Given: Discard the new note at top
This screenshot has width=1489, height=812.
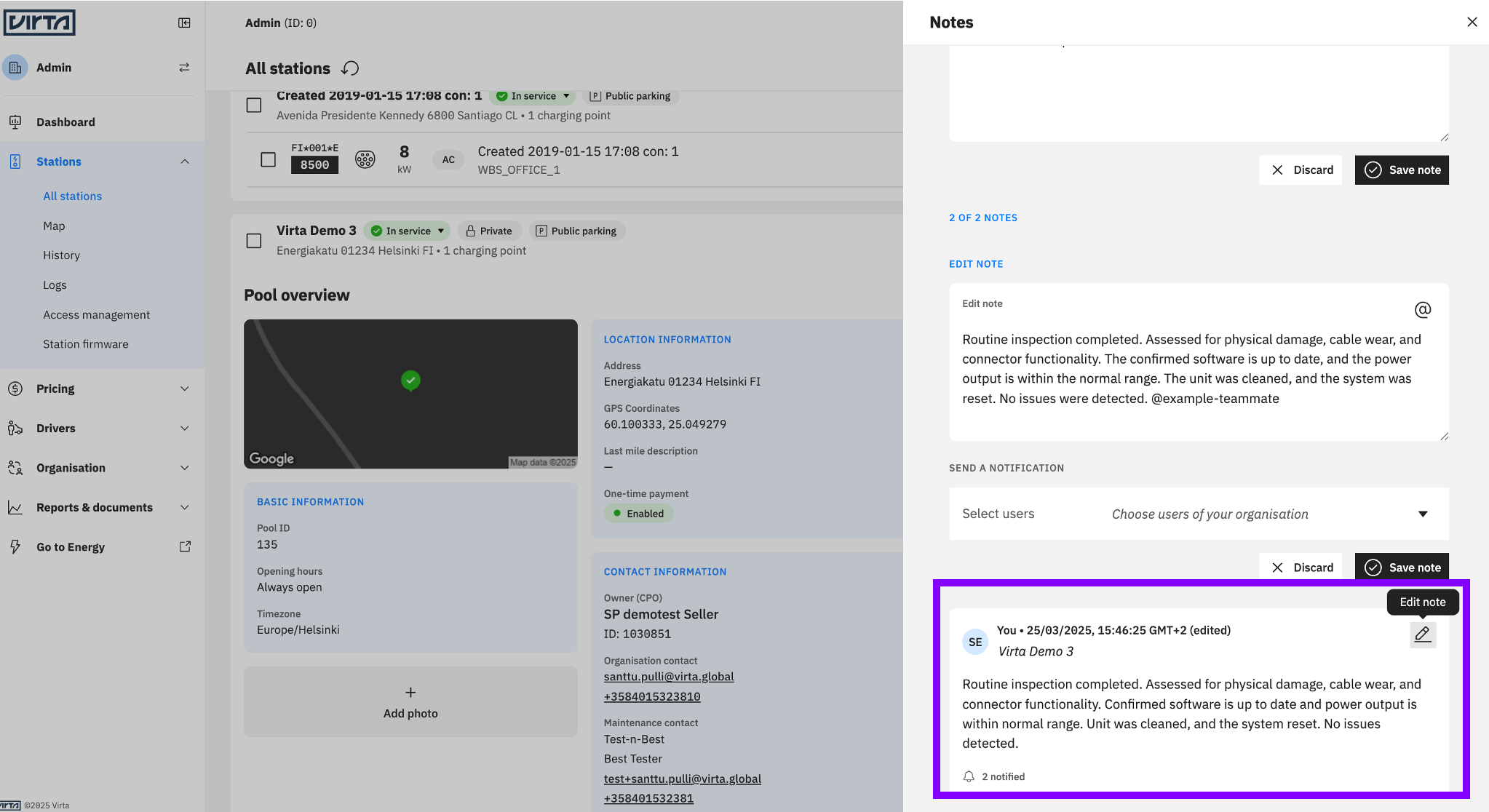Looking at the screenshot, I should (x=1301, y=170).
